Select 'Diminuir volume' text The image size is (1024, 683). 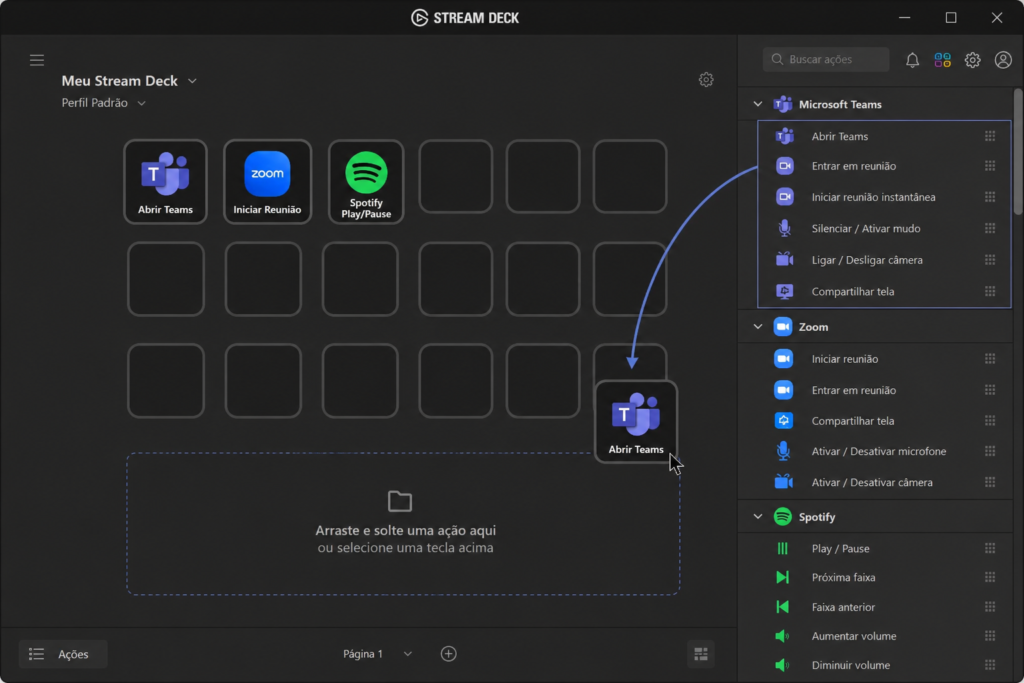click(x=850, y=665)
